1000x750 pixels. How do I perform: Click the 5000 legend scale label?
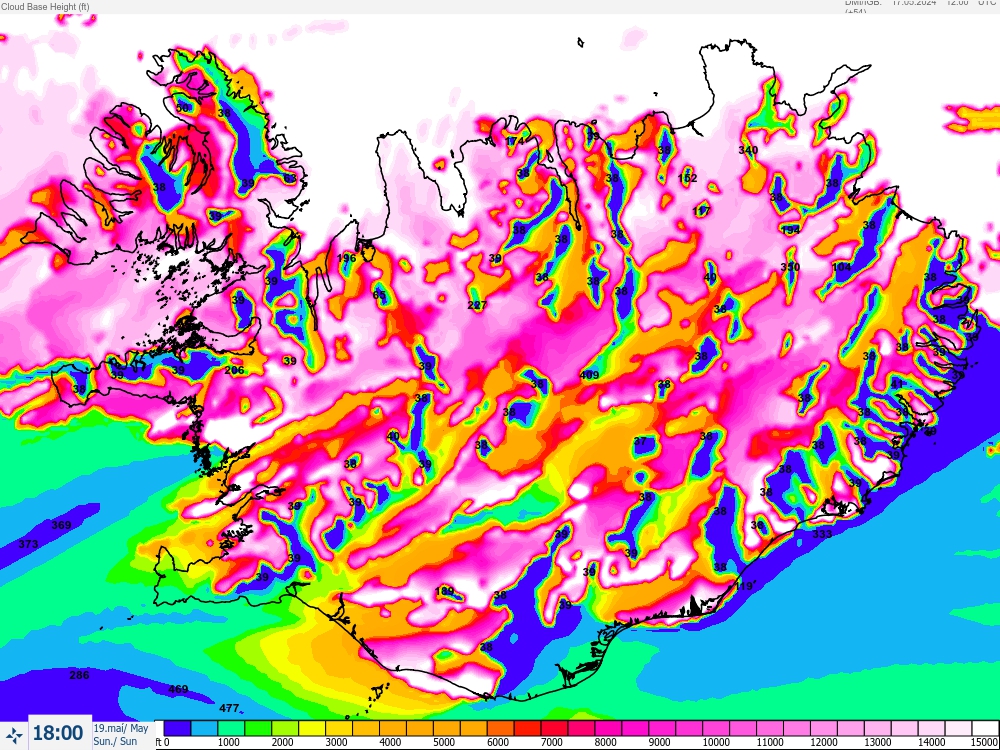click(445, 742)
